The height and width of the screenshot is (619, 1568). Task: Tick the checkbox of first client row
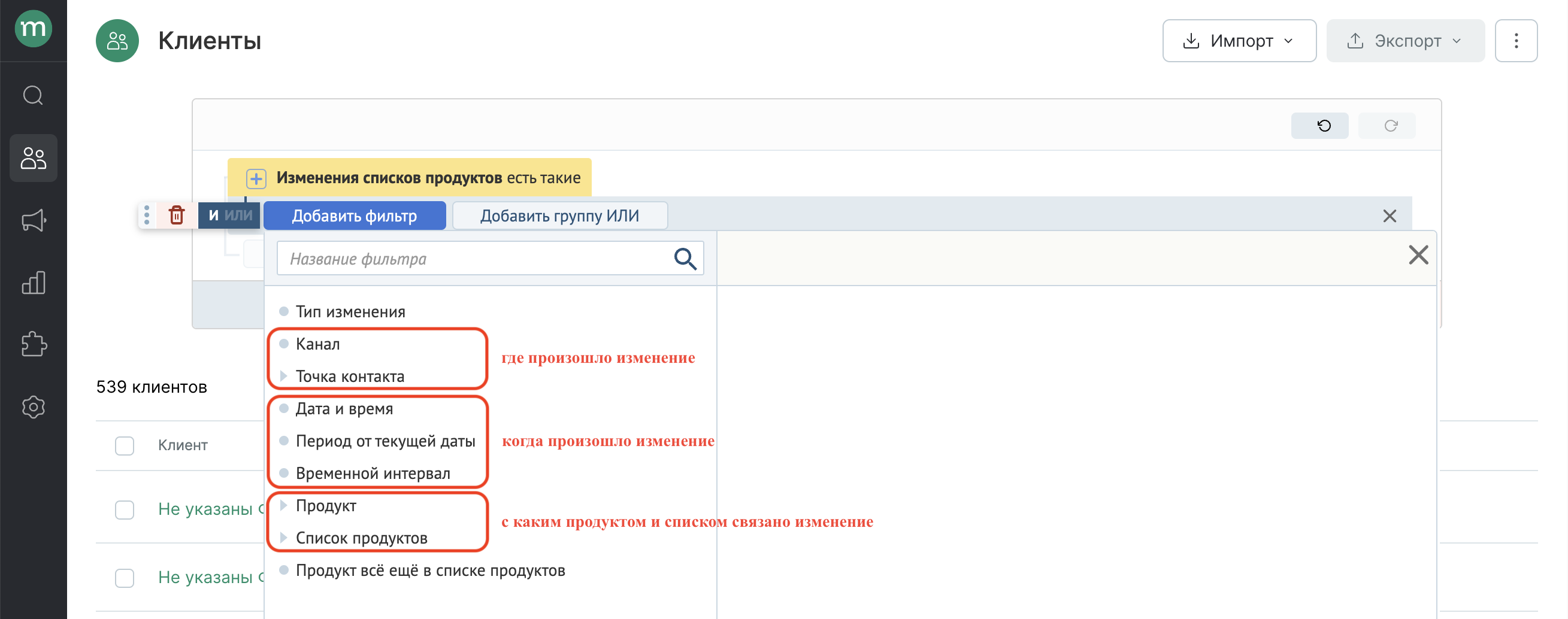pos(125,509)
